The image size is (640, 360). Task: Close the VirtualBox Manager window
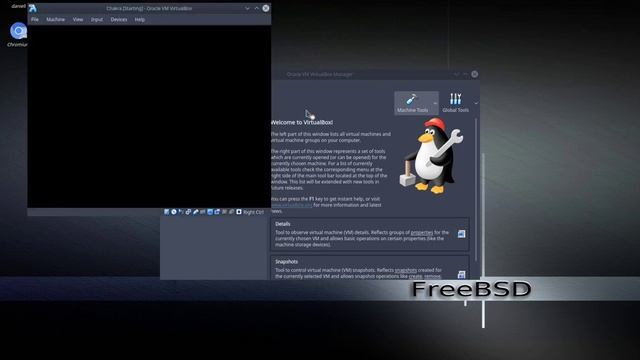[475, 74]
